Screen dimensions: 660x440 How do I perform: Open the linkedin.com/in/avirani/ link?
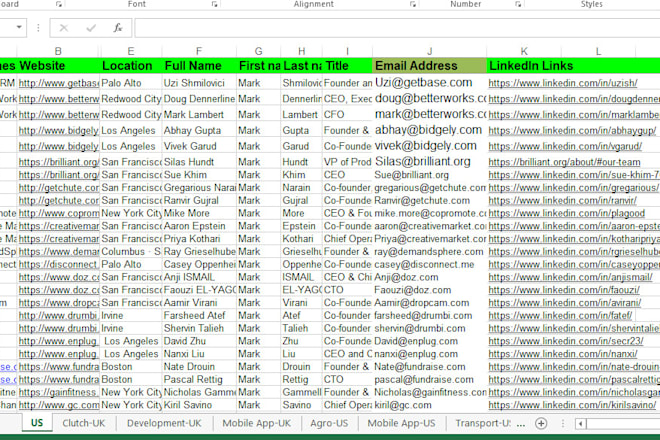[565, 303]
